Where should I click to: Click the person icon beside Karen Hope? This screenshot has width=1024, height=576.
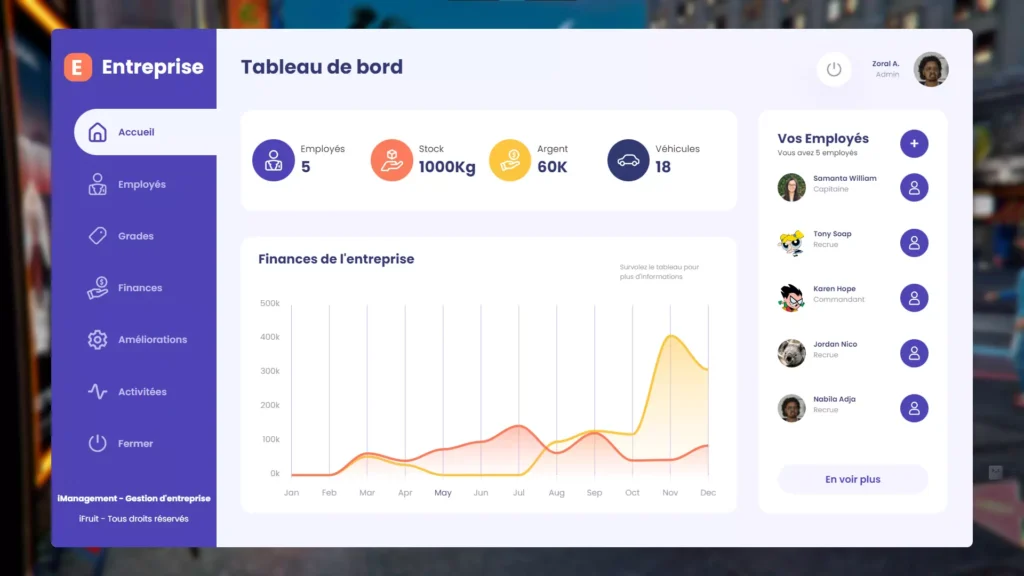(914, 297)
